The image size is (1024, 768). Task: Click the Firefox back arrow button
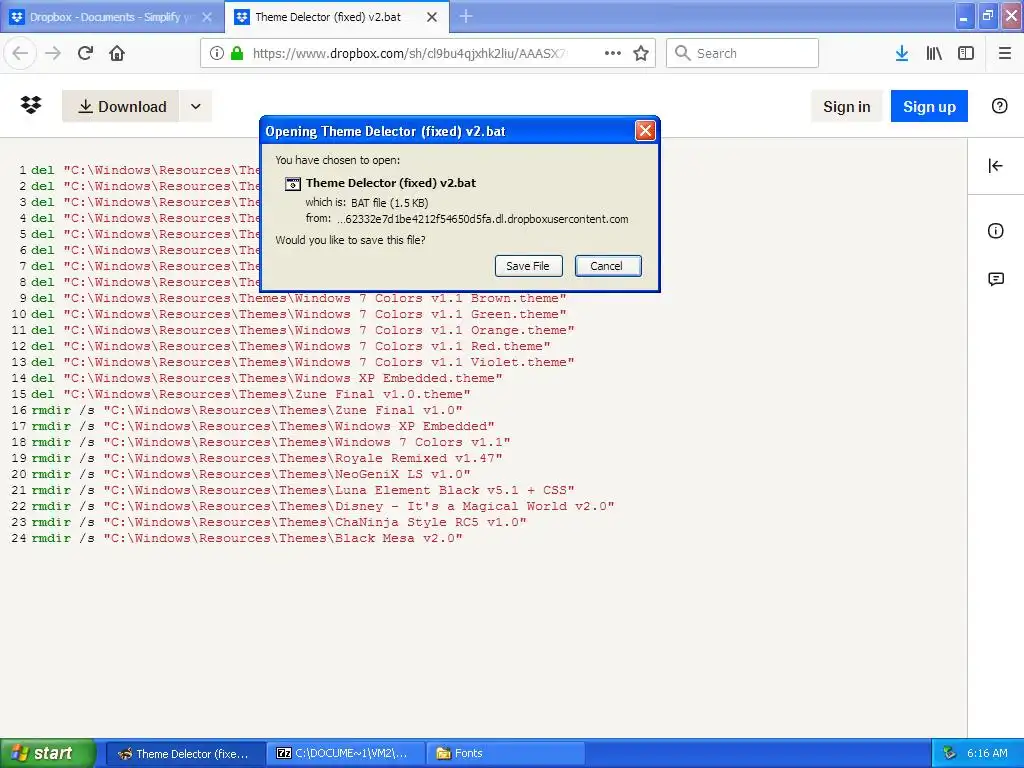tap(20, 53)
